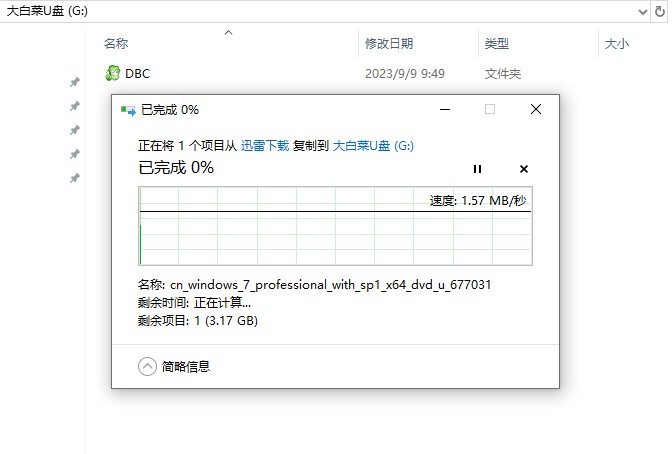Viewport: 672px width, 454px height.
Task: Collapse details via 简略信息 chevron
Action: coord(147,367)
